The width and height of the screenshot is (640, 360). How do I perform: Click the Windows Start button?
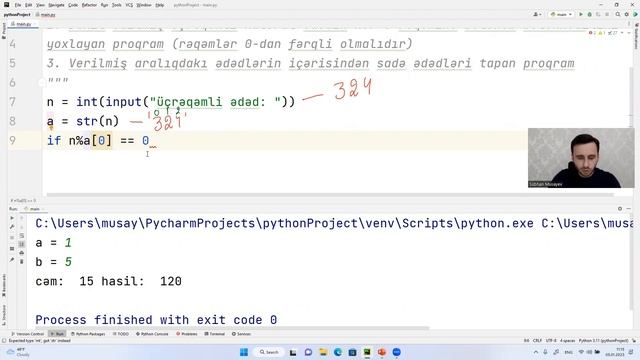click(x=244, y=352)
